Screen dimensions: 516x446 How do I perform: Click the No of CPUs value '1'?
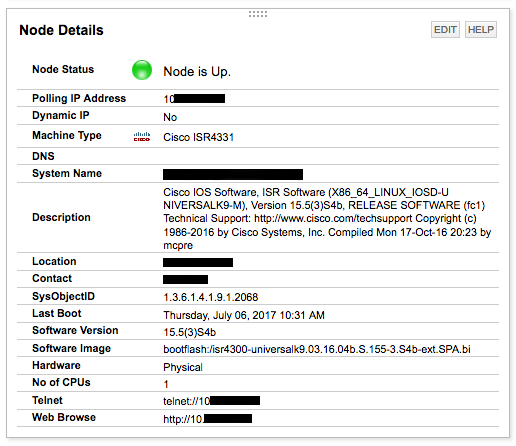click(x=166, y=384)
